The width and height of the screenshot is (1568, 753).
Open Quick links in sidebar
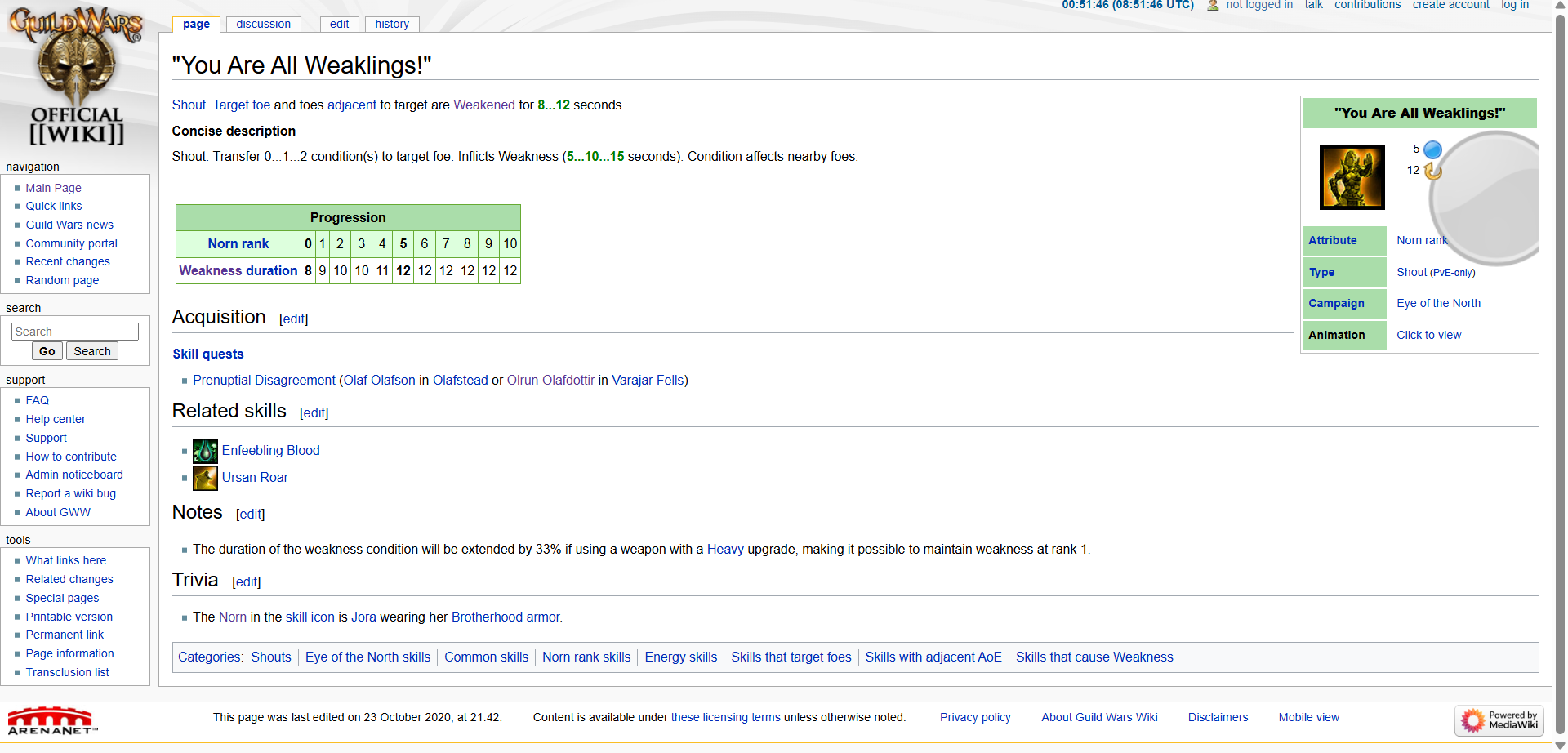pyautogui.click(x=54, y=206)
